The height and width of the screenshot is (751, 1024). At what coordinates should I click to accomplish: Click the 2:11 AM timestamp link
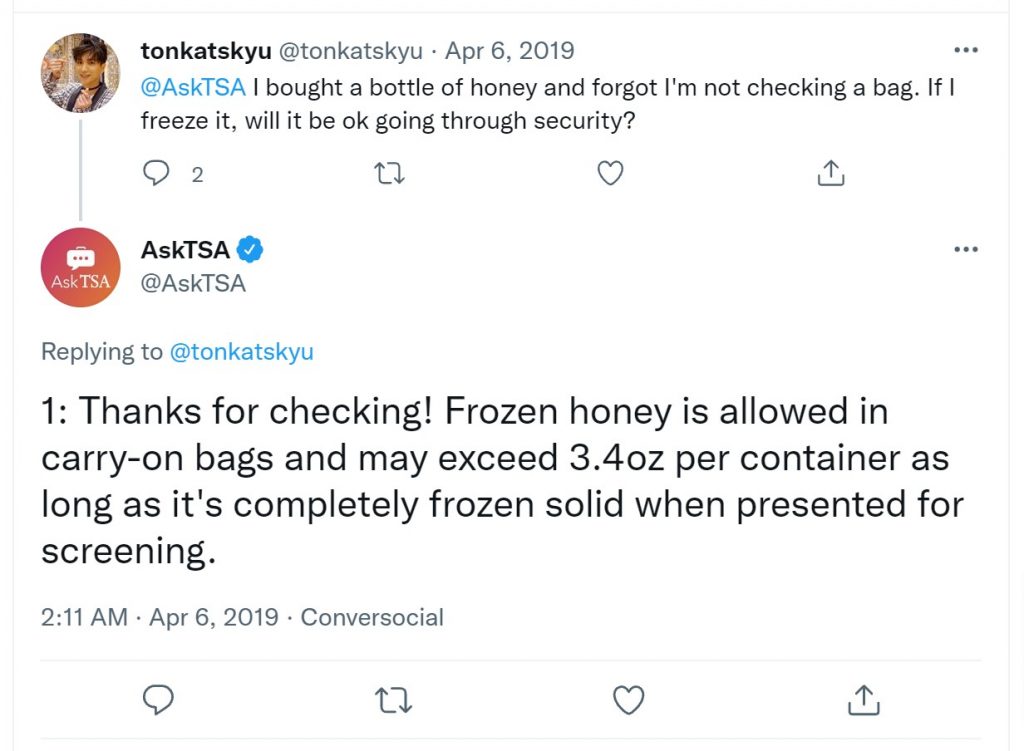point(84,616)
